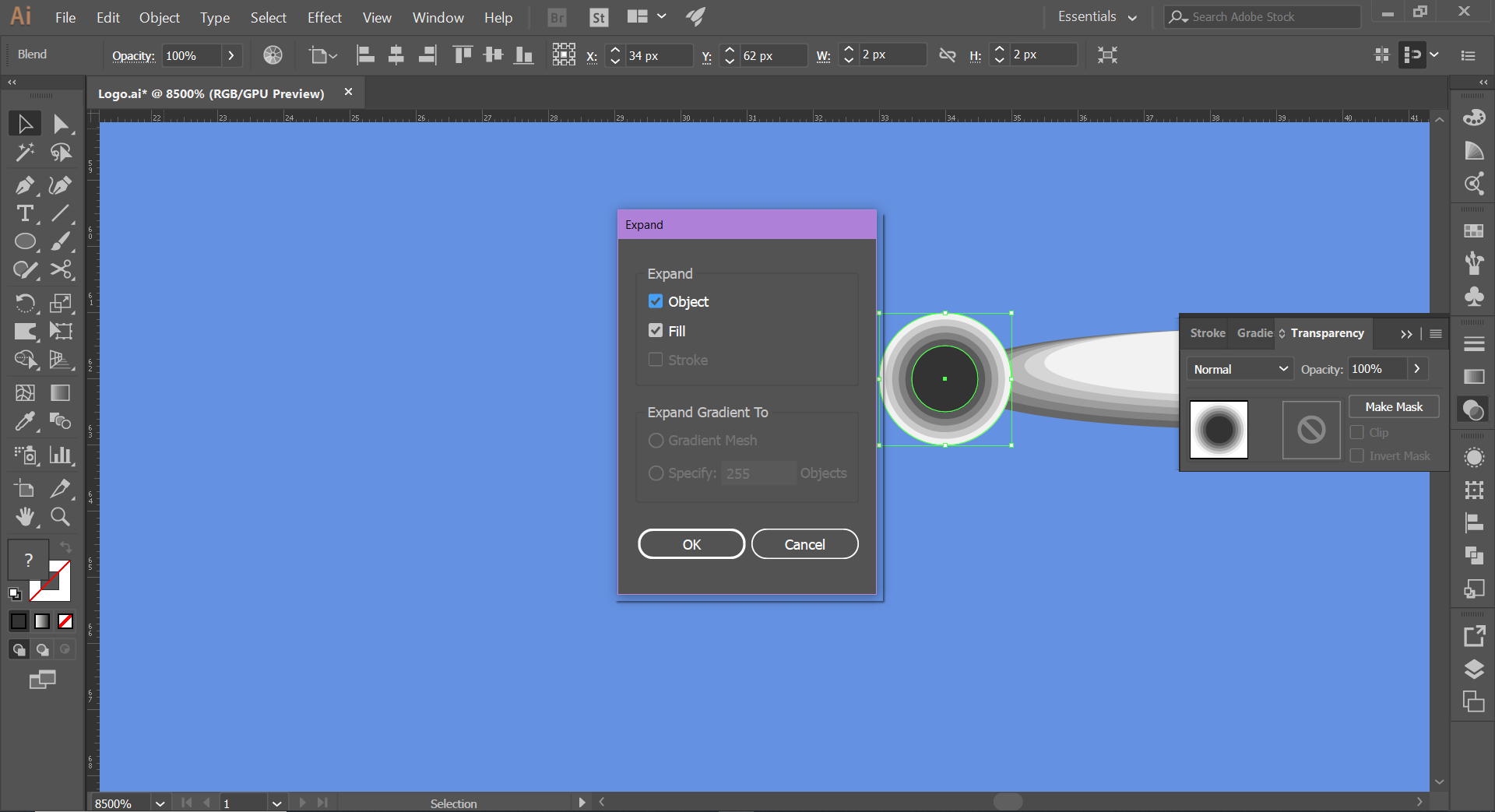The width and height of the screenshot is (1495, 812).
Task: Open the Normal blending mode dropdown
Action: click(1240, 369)
